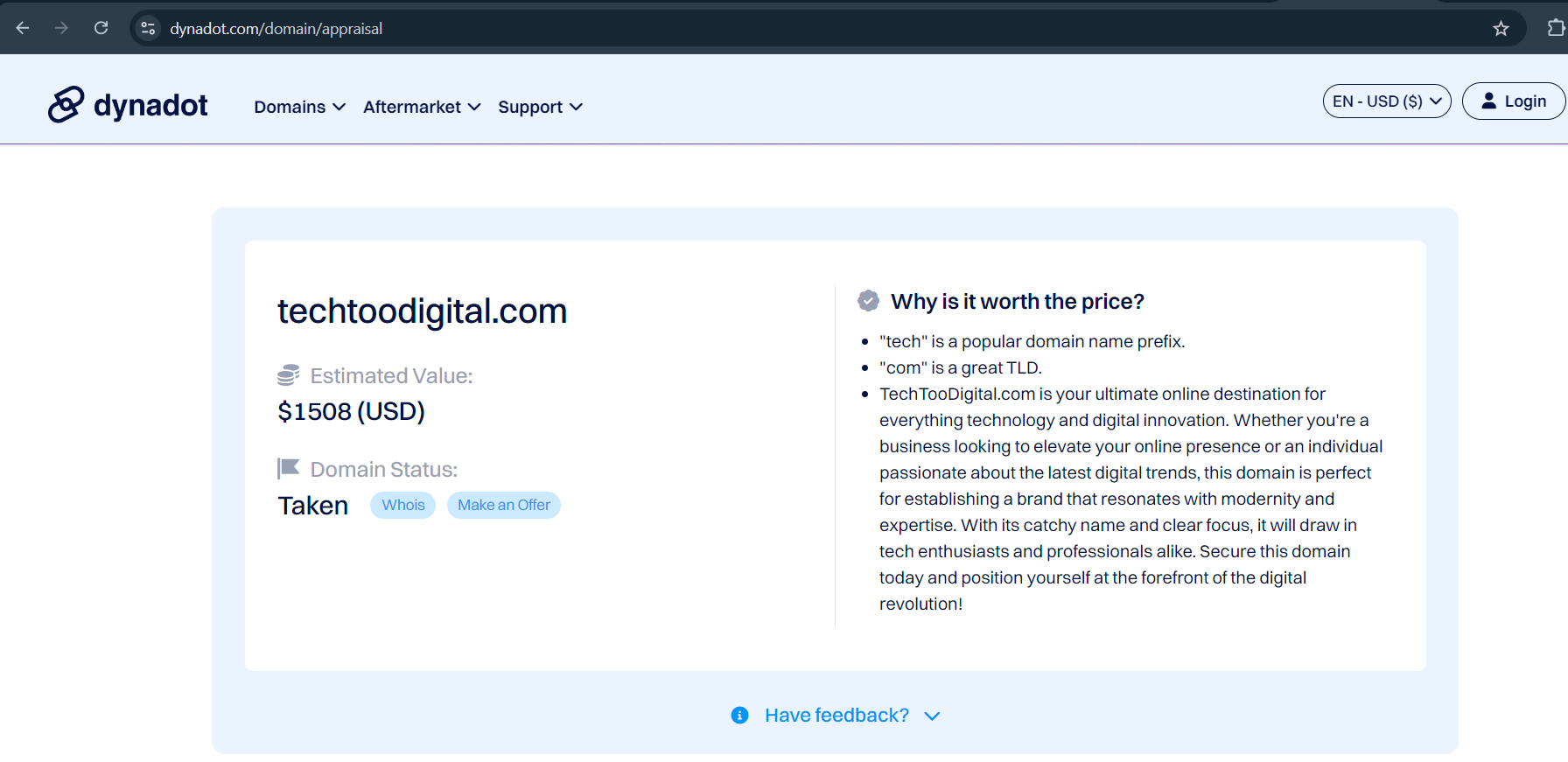This screenshot has width=1568, height=762.
Task: Expand the Support menu
Action: [x=540, y=107]
